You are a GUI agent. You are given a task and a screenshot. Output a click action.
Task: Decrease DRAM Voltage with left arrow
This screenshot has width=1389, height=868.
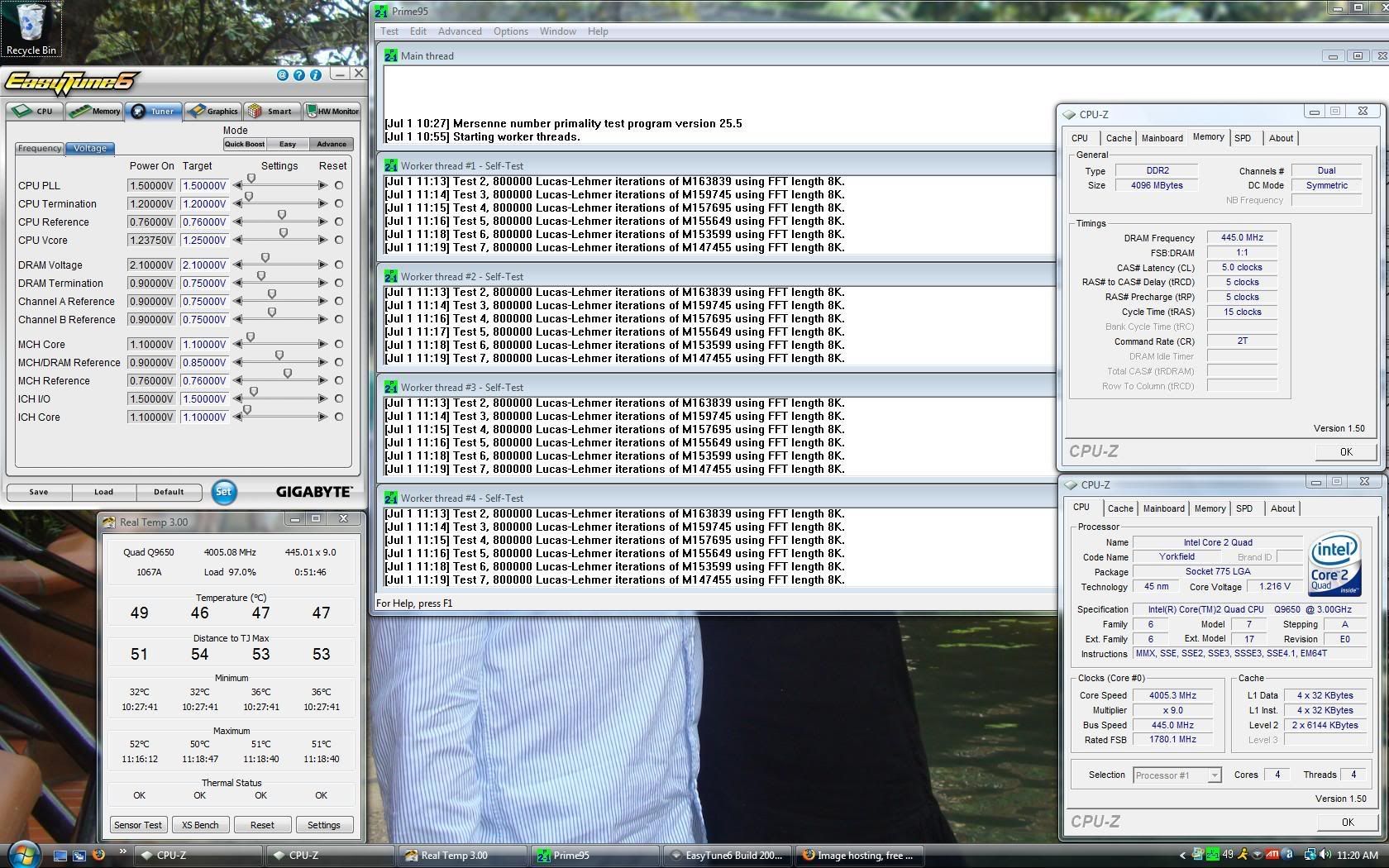pos(237,265)
